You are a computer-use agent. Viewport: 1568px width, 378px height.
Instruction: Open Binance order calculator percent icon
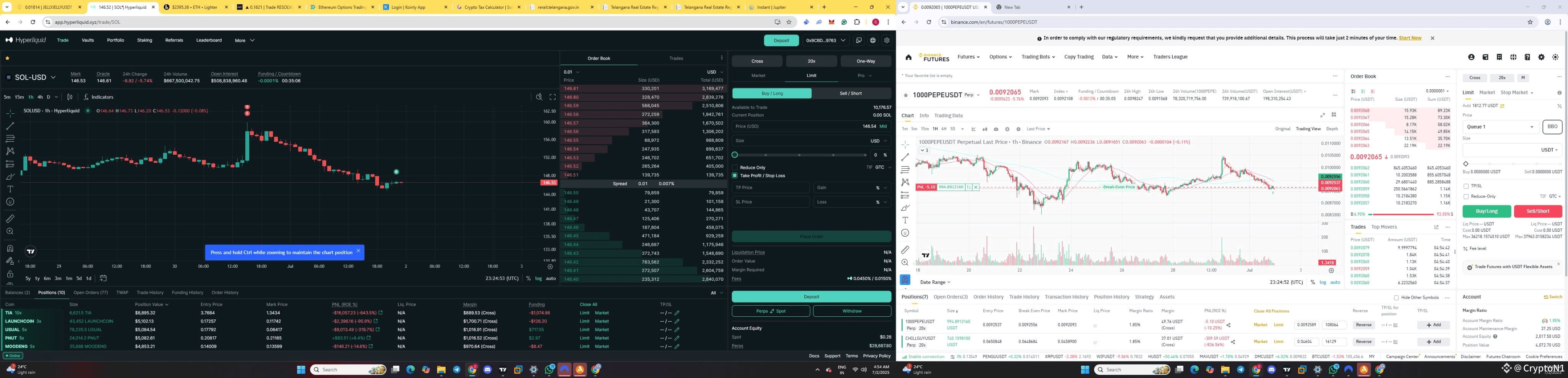point(1560,106)
